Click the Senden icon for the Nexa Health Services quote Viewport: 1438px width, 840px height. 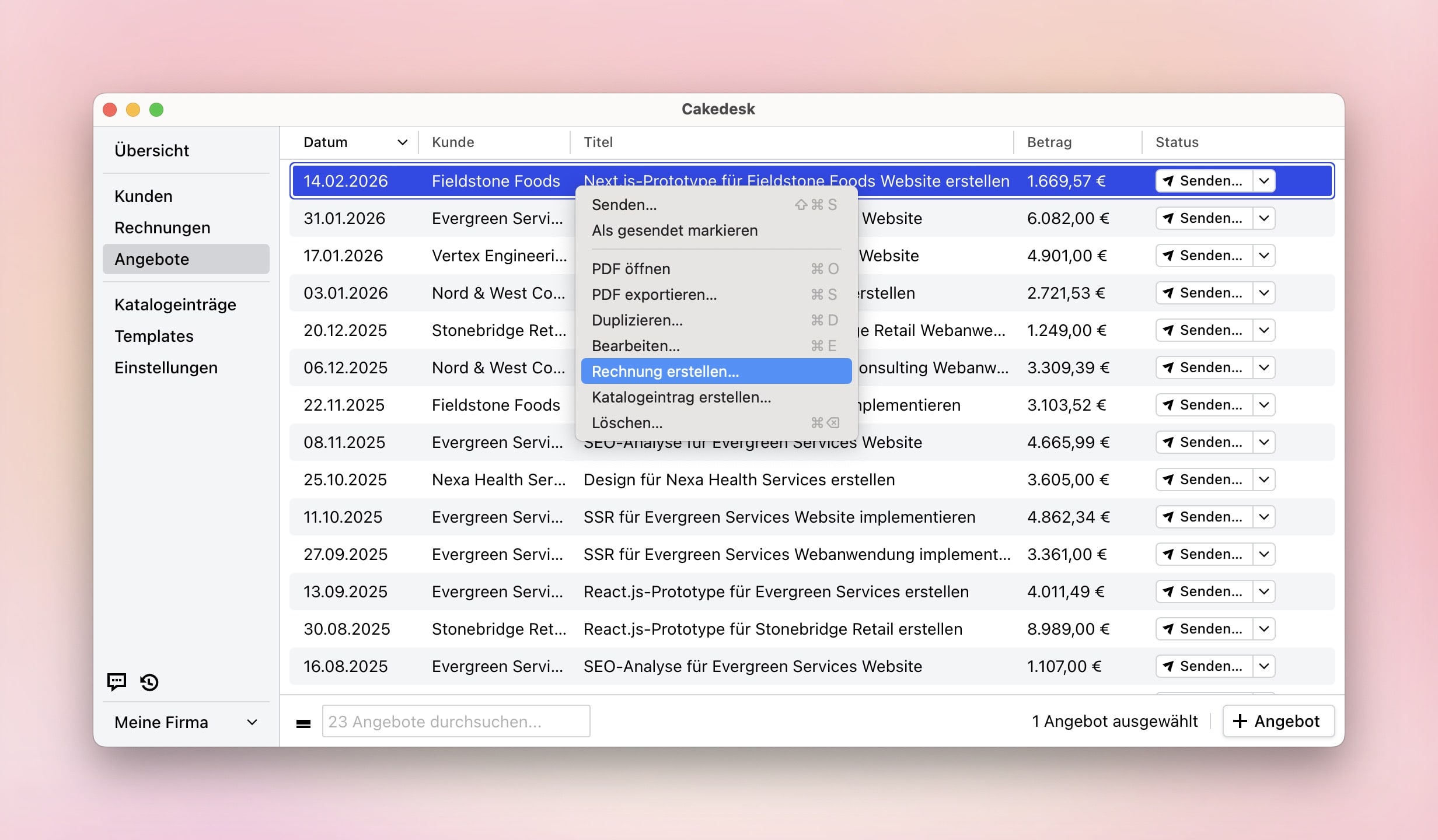(x=1167, y=480)
